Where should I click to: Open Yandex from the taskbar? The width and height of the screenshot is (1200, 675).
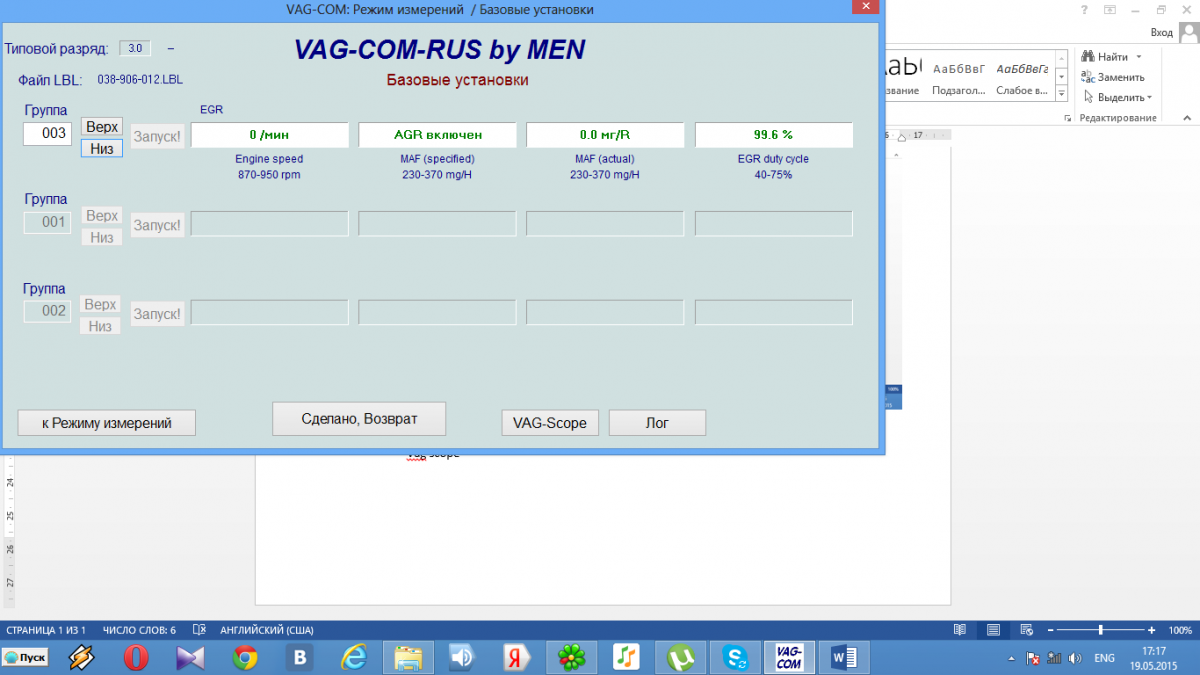516,657
